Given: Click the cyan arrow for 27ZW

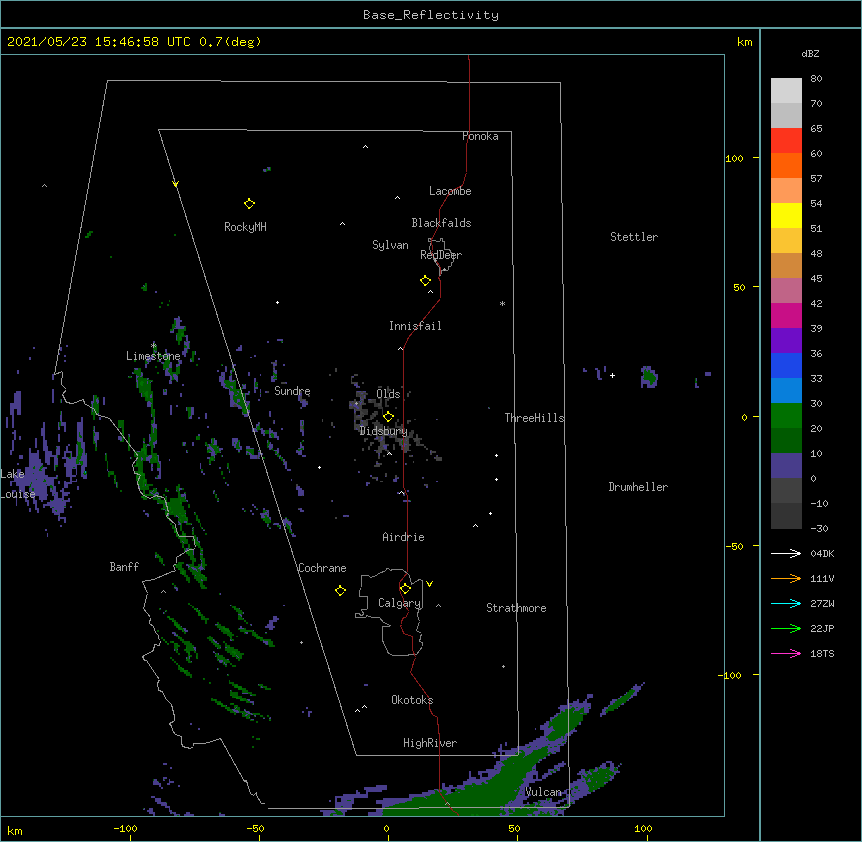Looking at the screenshot, I should point(786,603).
